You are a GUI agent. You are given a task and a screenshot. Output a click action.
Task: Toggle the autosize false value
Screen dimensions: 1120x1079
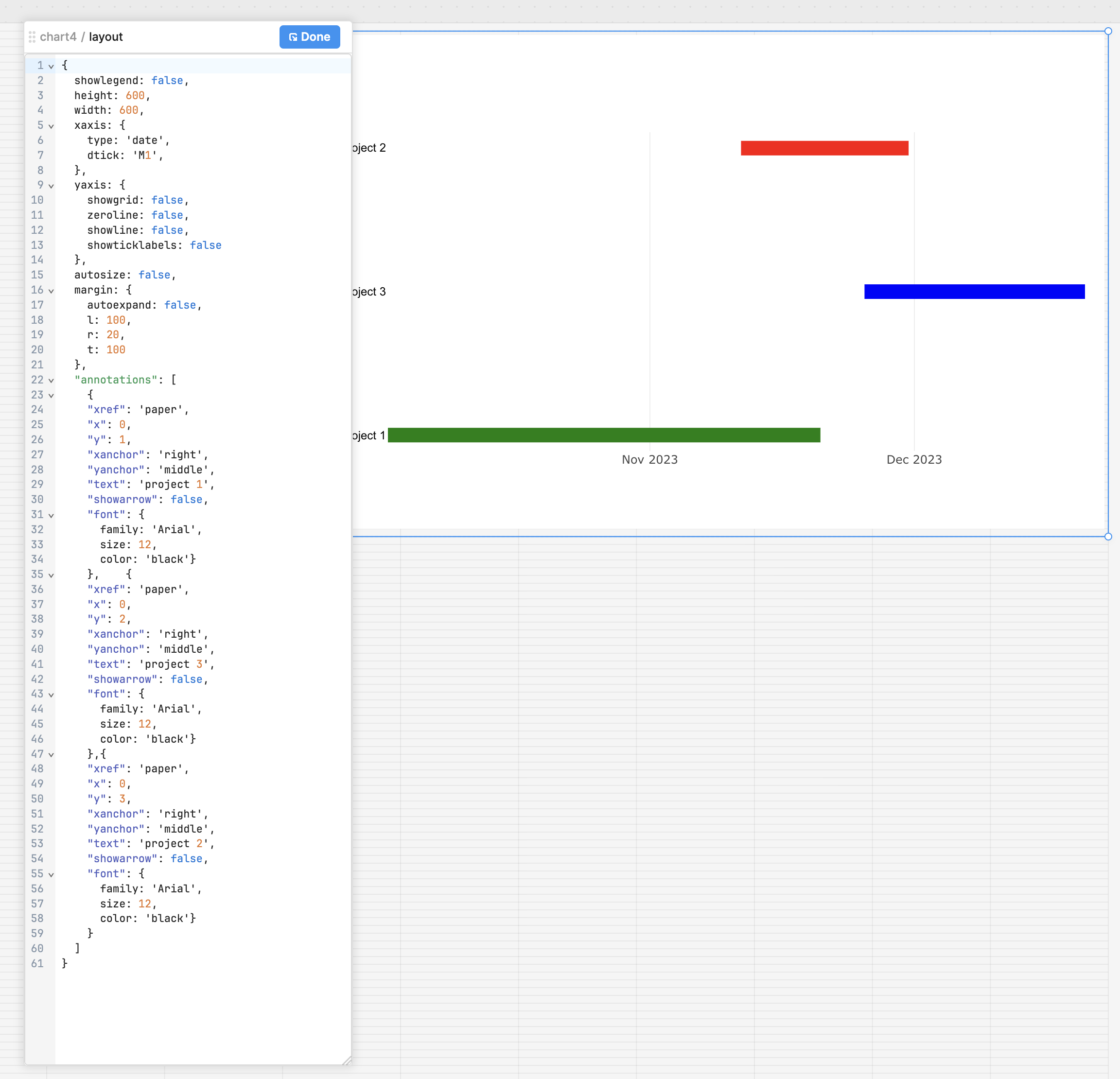tap(154, 275)
